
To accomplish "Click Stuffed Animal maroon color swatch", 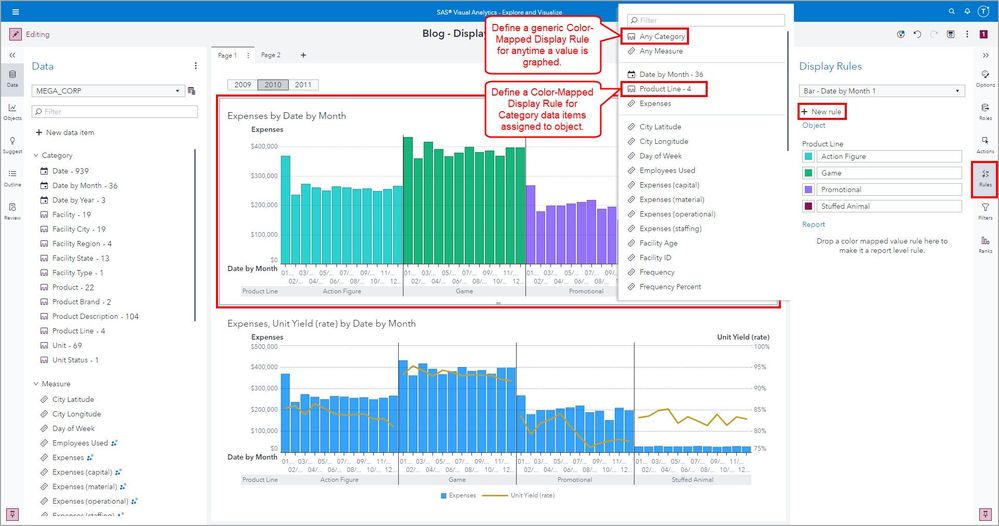I will [809, 206].
